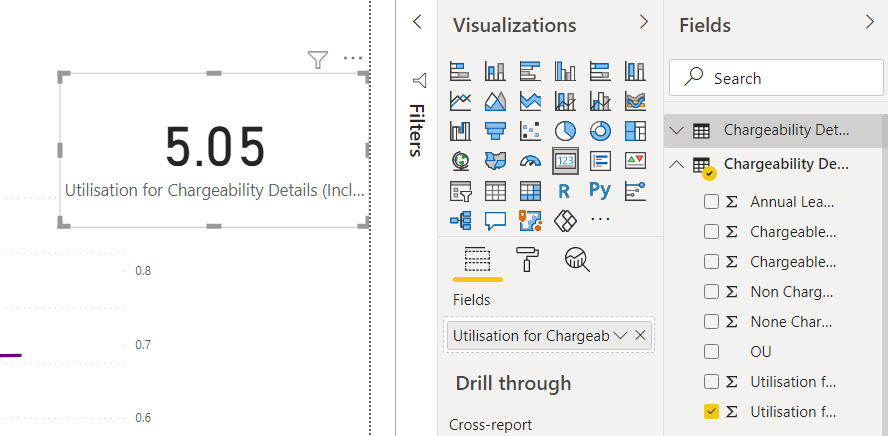Open dropdown on Utilisation for Chargeab field
Screen dimensions: 888x436
620,336
